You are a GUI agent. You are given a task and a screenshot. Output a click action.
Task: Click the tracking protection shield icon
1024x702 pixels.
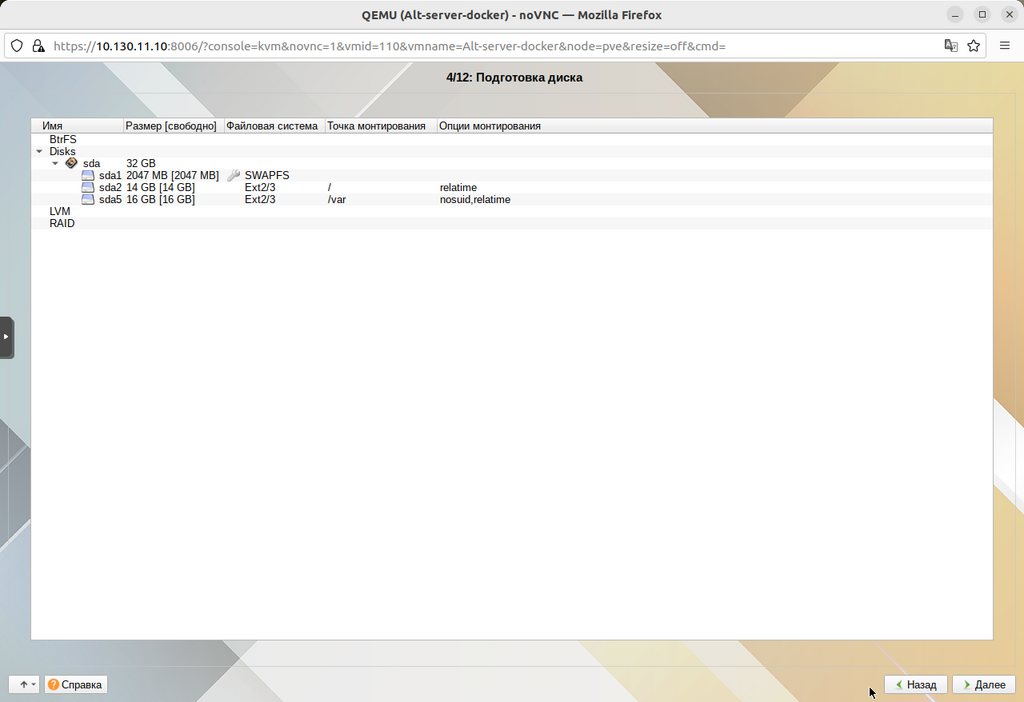pyautogui.click(x=17, y=46)
